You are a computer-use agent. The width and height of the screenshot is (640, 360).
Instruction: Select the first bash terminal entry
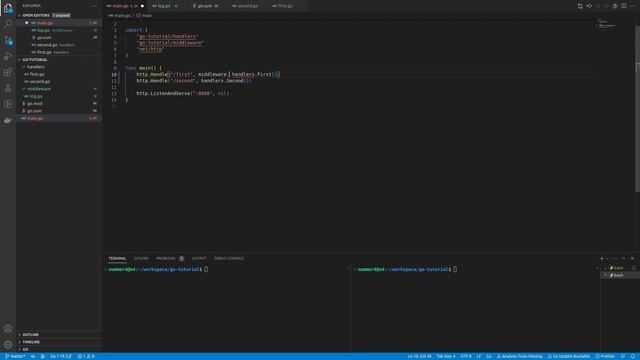[x=619, y=268]
